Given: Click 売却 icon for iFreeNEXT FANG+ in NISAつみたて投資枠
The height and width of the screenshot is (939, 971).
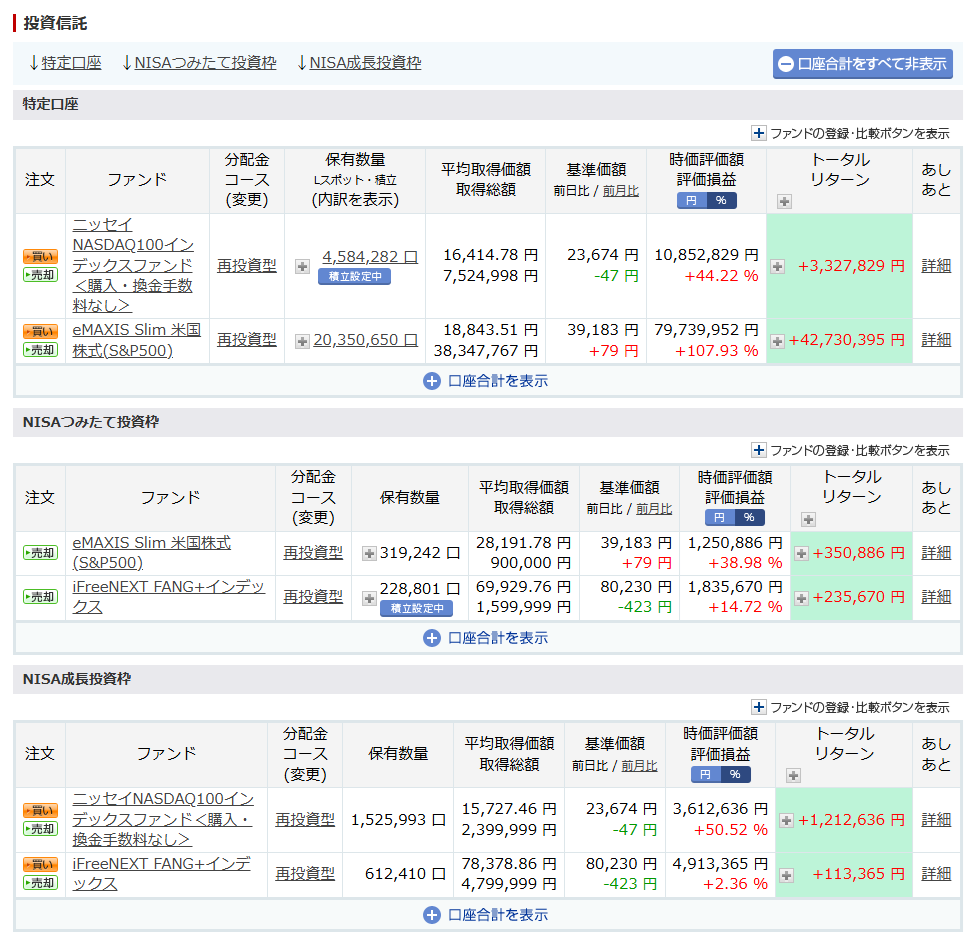Looking at the screenshot, I should [40, 597].
